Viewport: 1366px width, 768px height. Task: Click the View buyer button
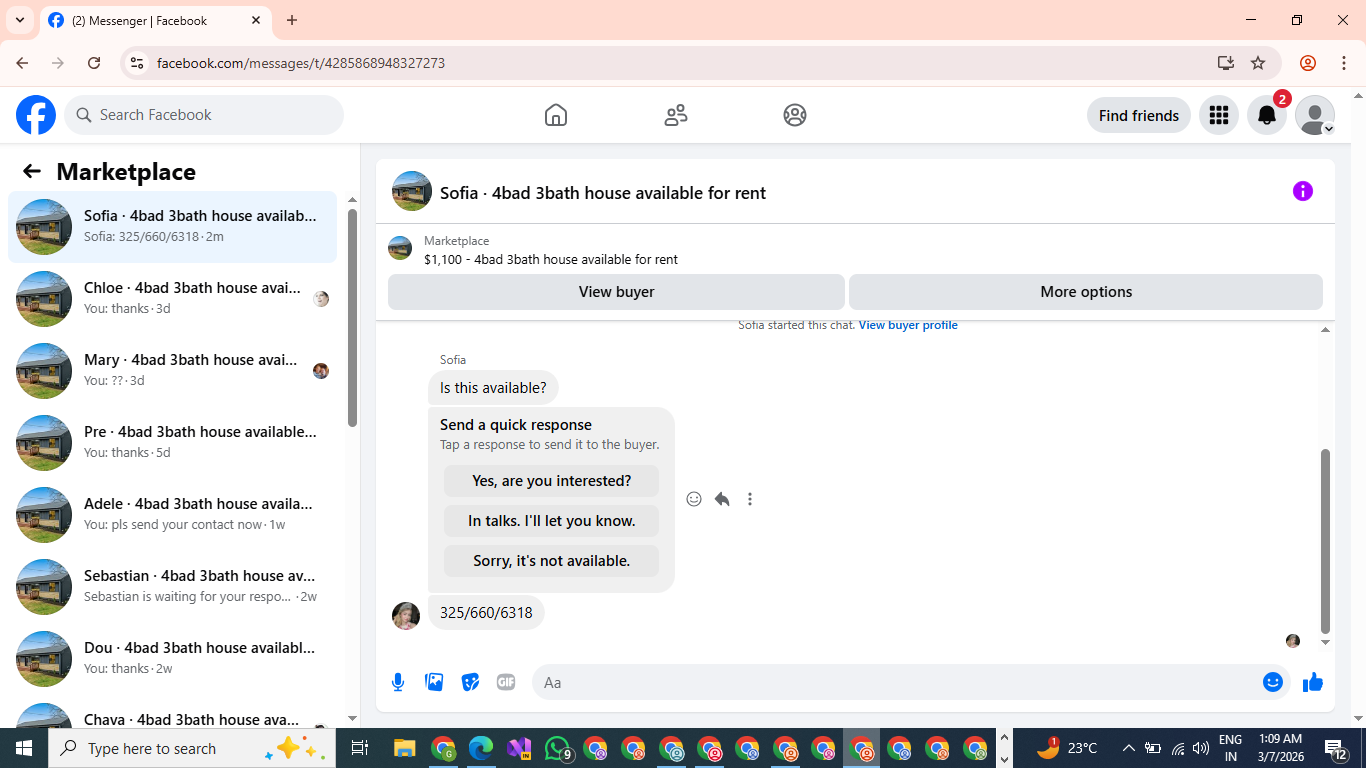point(616,292)
